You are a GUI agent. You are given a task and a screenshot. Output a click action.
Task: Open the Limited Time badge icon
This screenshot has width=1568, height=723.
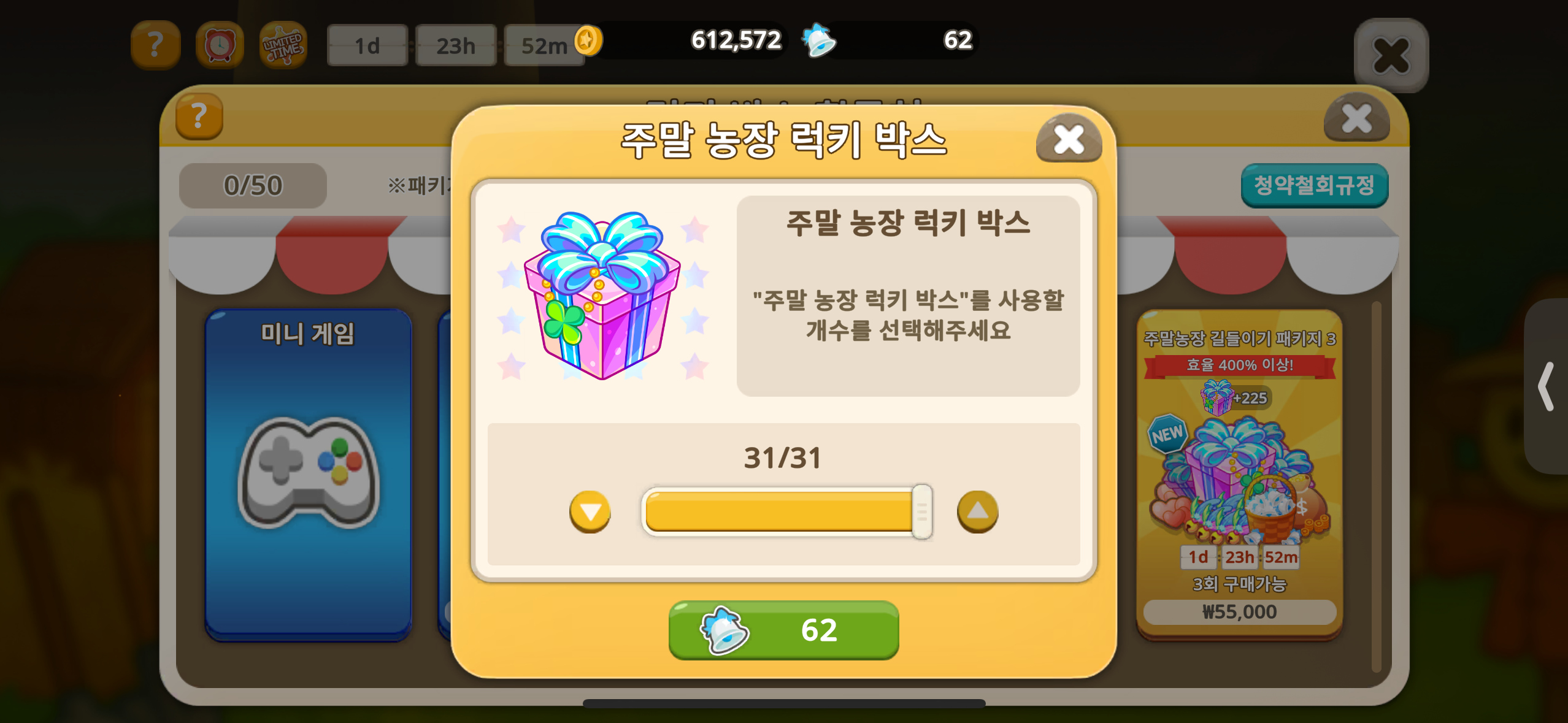(x=283, y=45)
